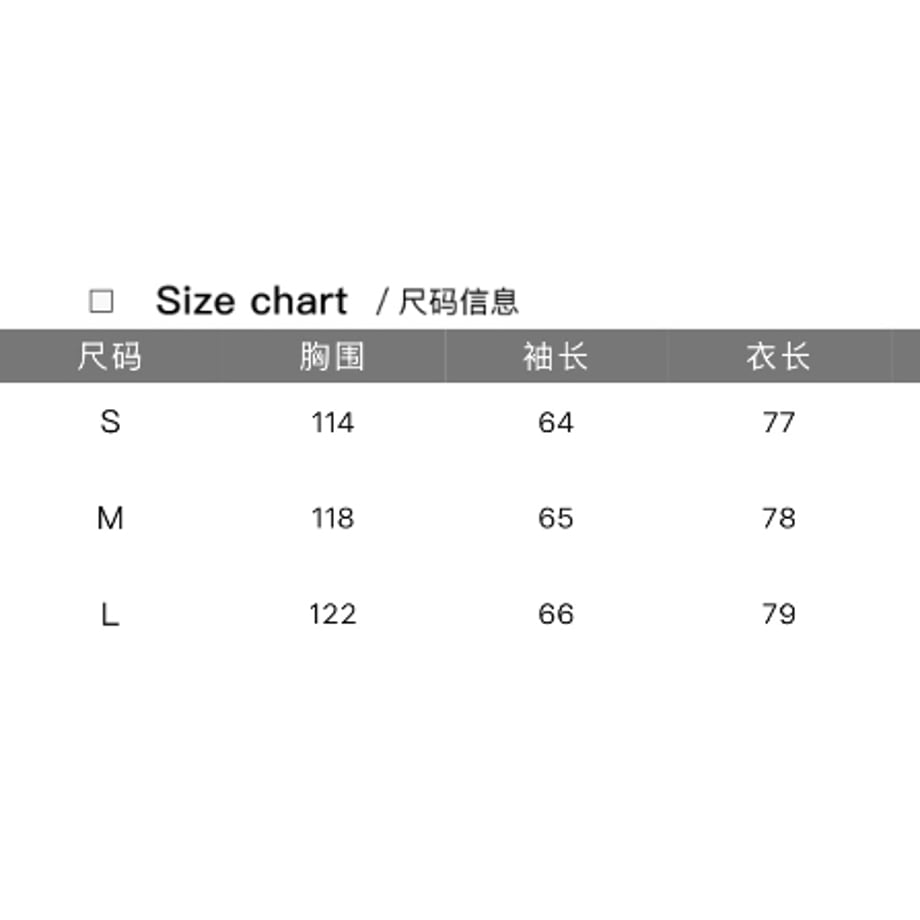Screen dimensions: 920x920
Task: Click the slash separator after Size chart
Action: pos(382,302)
